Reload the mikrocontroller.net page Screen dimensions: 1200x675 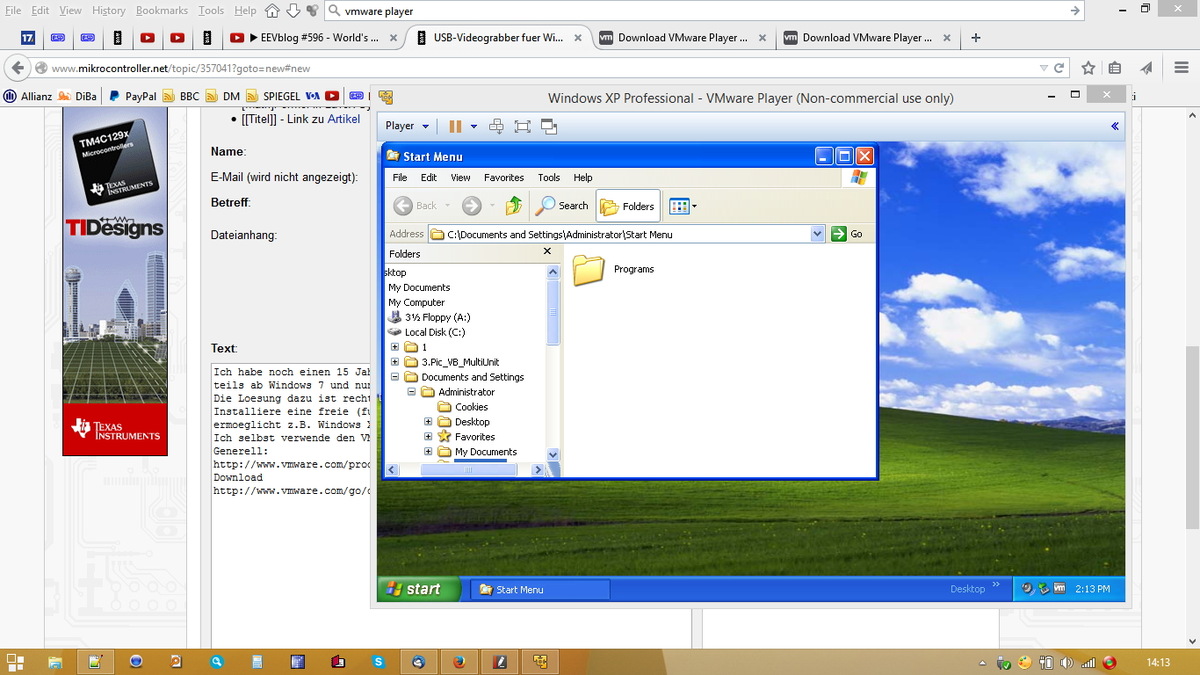(1060, 68)
